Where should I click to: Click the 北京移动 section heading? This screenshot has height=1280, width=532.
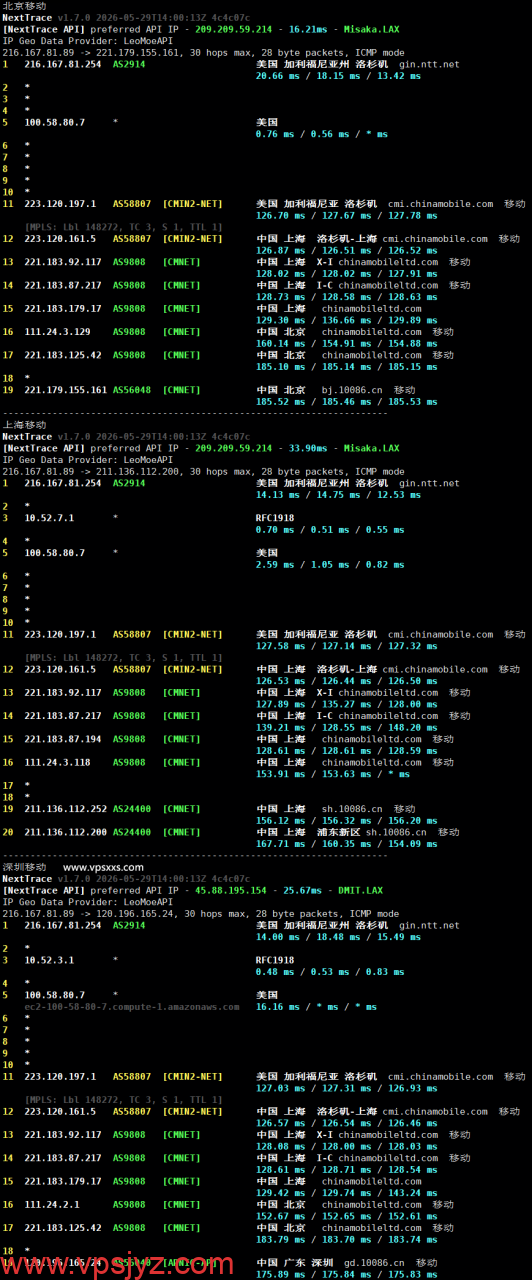(x=24, y=6)
